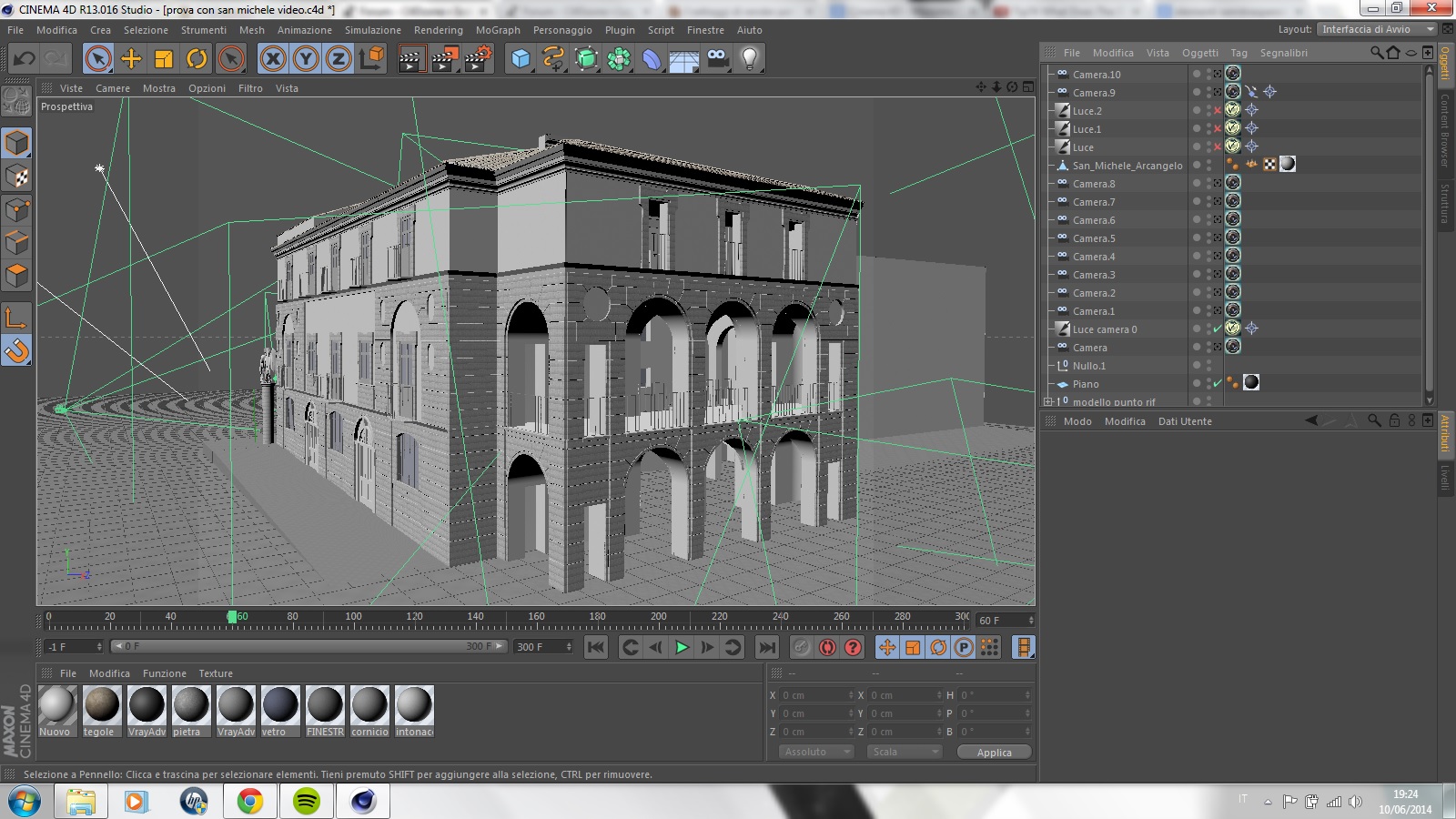Open Chrome from the Windows taskbar

[x=249, y=801]
